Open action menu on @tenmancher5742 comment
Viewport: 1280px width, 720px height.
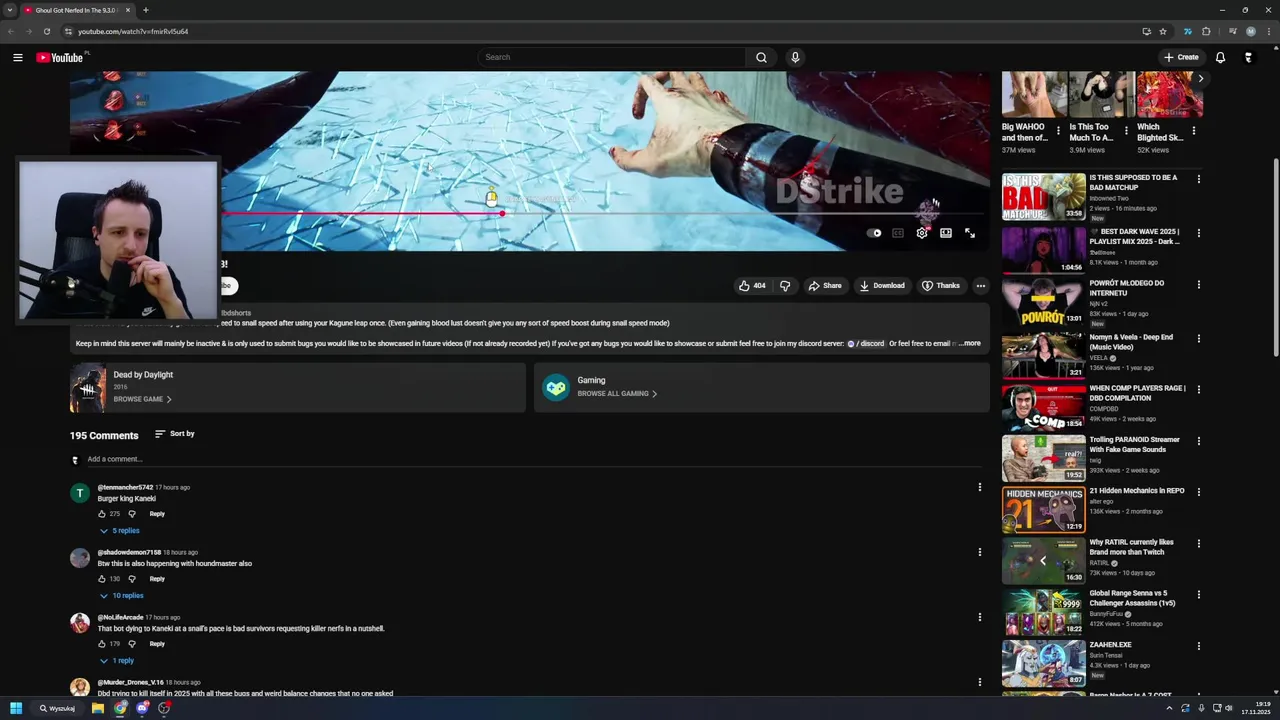point(979,487)
